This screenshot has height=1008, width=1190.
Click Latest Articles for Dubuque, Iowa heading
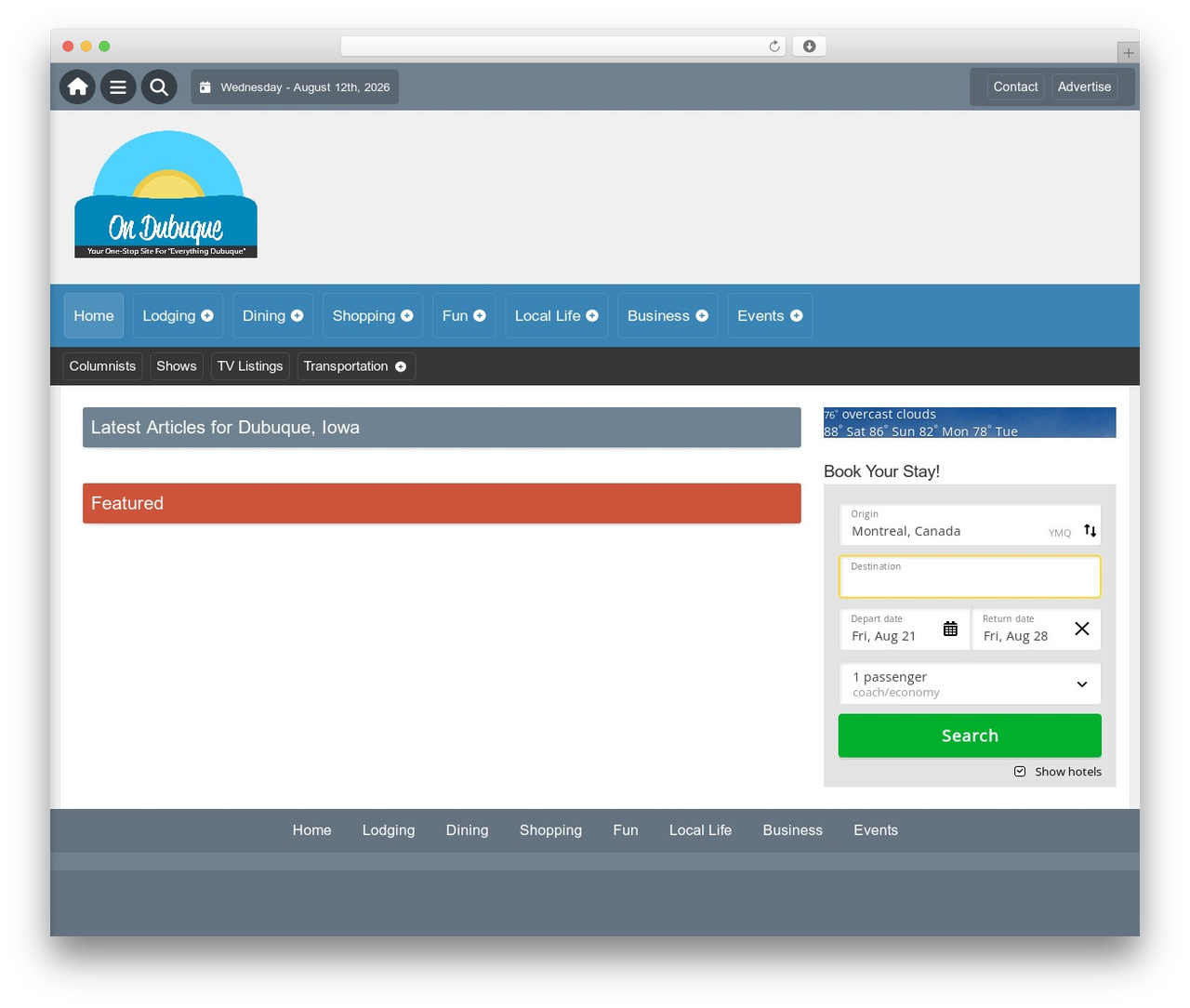tap(442, 428)
